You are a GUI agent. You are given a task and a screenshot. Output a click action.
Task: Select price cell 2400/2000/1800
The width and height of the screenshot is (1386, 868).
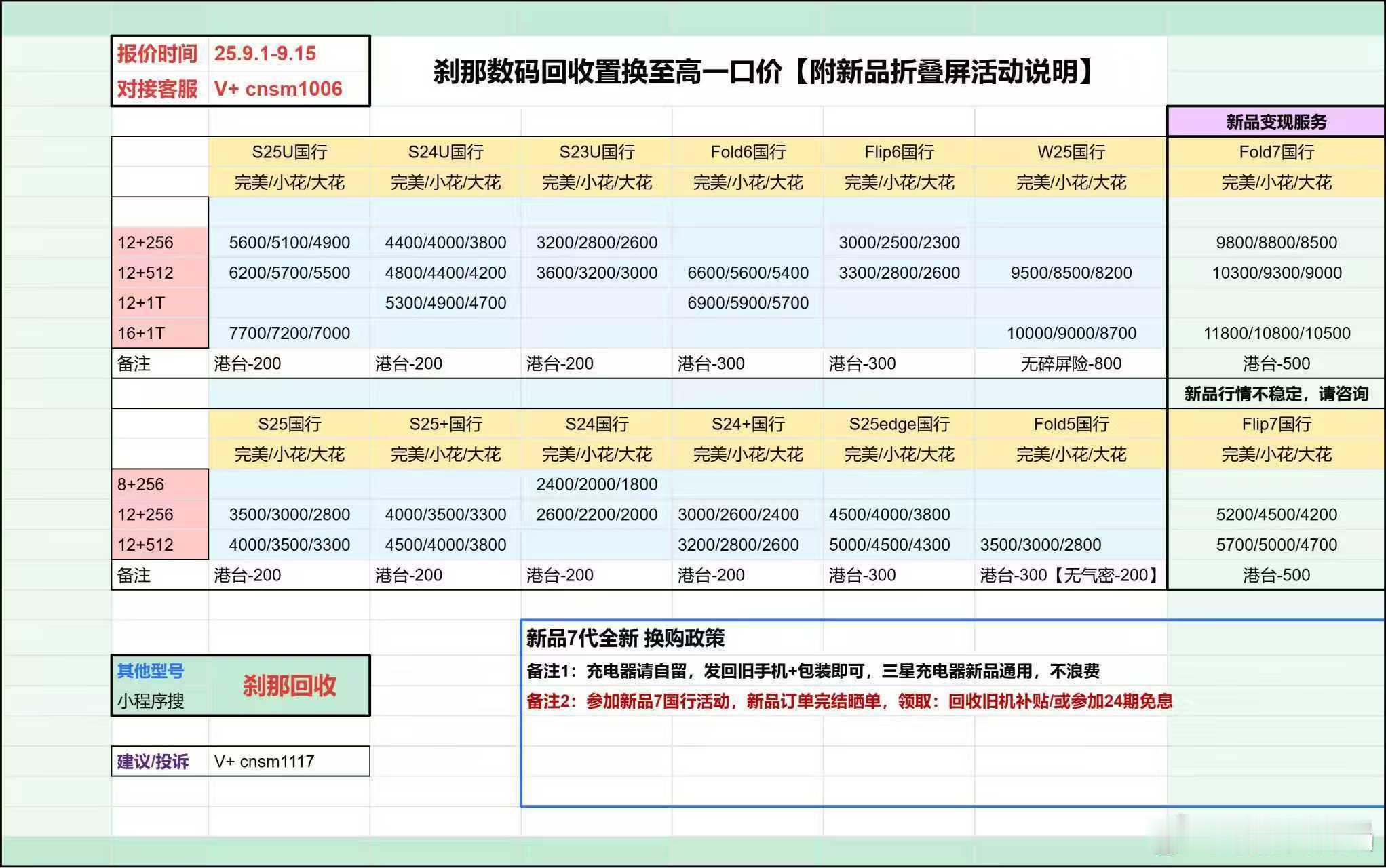coord(597,484)
